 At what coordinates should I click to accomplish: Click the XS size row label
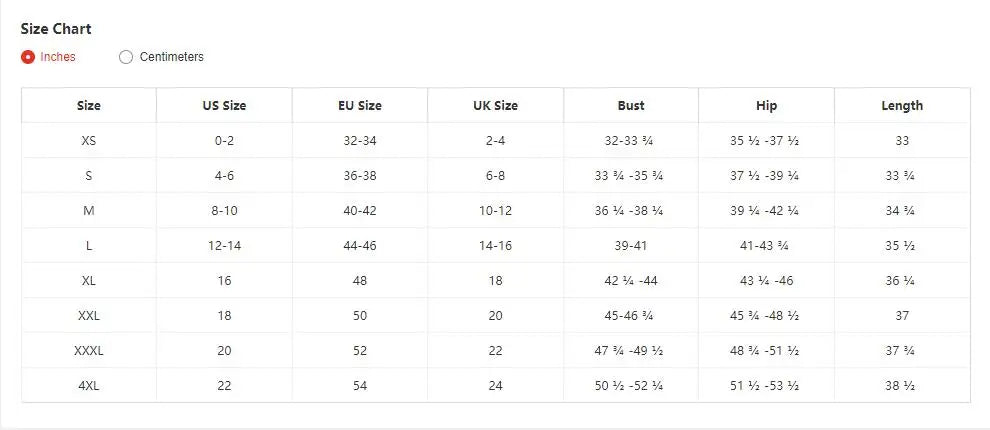point(89,141)
